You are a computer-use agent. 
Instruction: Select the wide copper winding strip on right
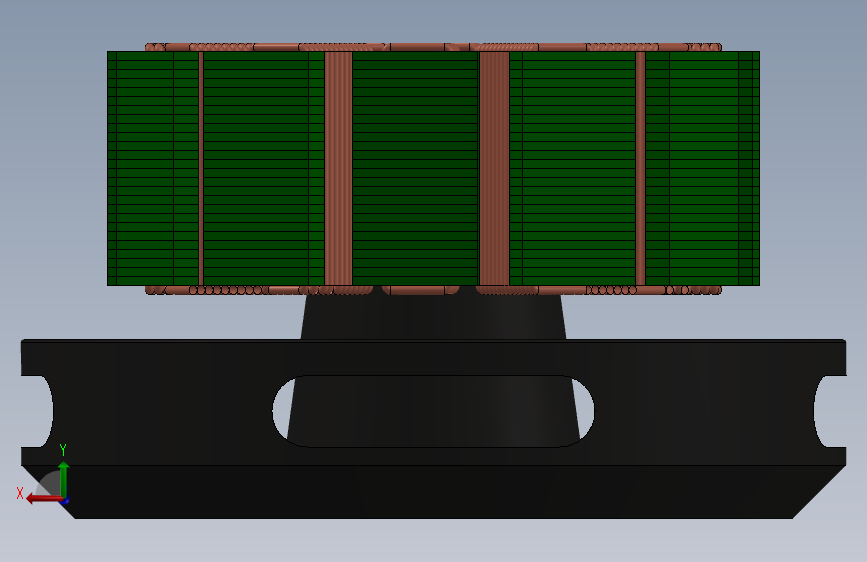(x=494, y=168)
